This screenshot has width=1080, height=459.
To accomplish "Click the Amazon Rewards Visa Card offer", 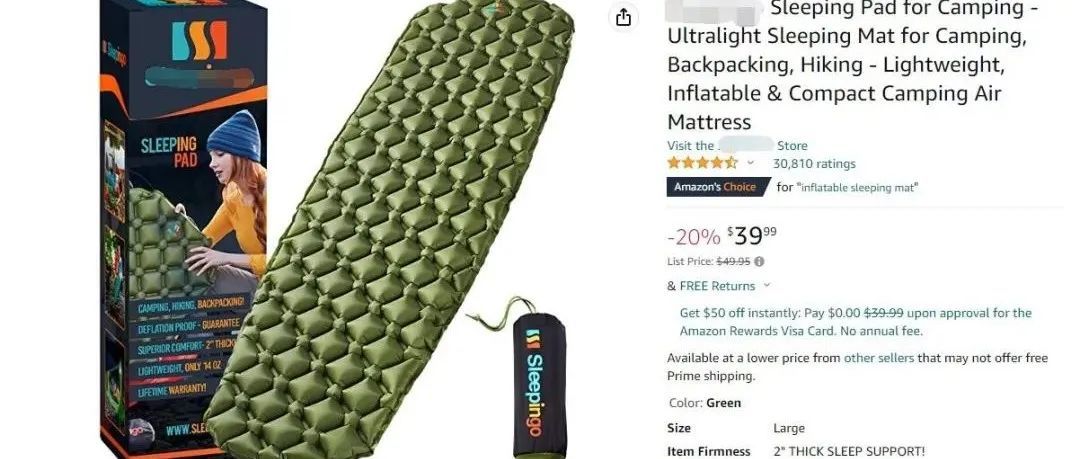I will (855, 322).
